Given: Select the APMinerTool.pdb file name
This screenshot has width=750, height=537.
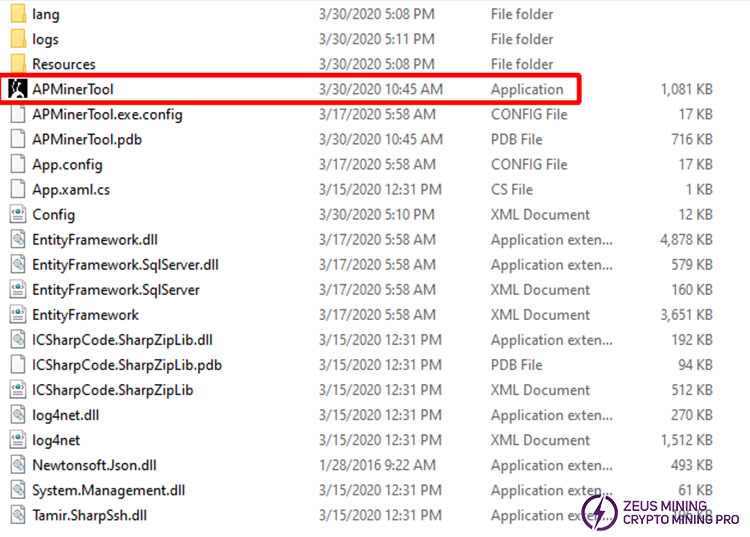Looking at the screenshot, I should [x=87, y=139].
